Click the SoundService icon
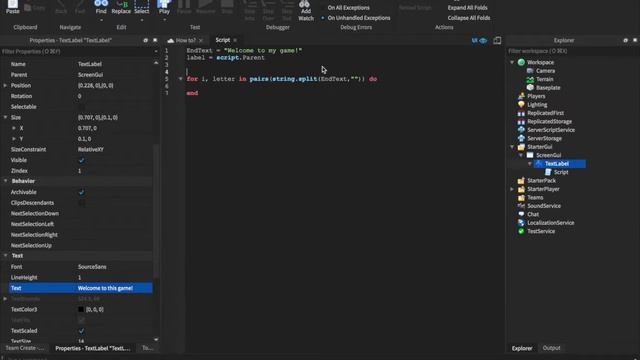 click(521, 206)
